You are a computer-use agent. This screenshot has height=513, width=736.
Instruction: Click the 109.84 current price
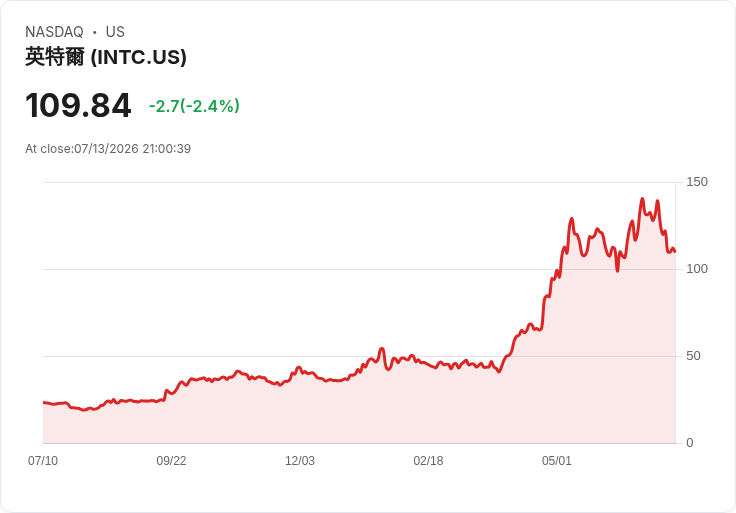[x=78, y=105]
